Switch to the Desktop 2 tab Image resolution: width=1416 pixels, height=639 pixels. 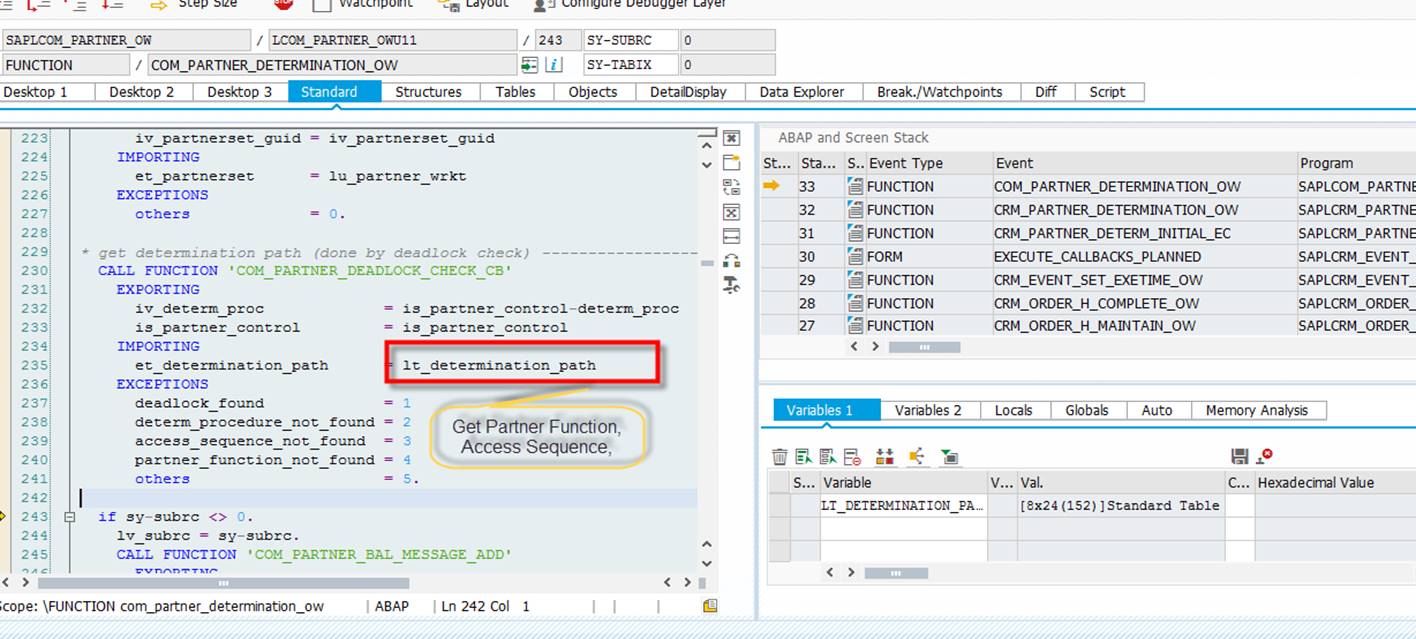[x=142, y=92]
